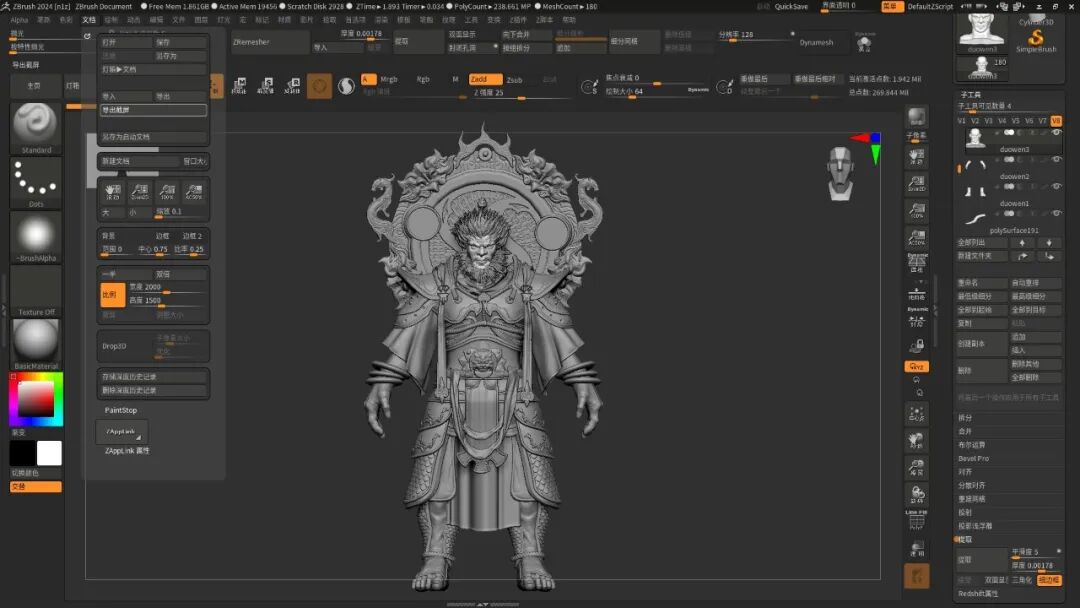Image resolution: width=1080 pixels, height=608 pixels.
Task: Enable Zadd sculpt mode
Action: click(x=485, y=79)
